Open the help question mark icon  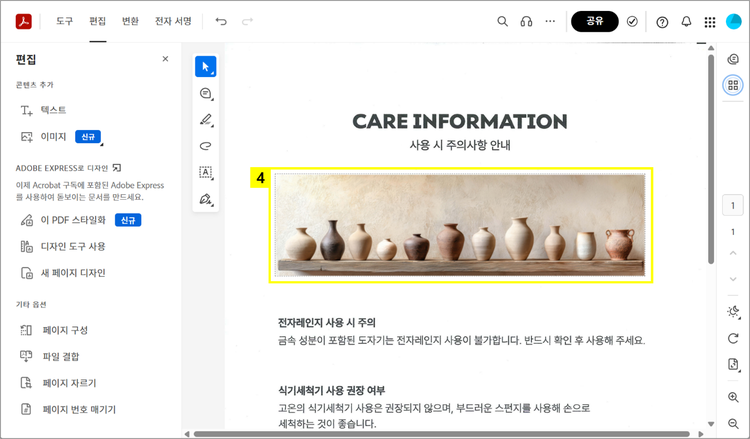[x=662, y=22]
